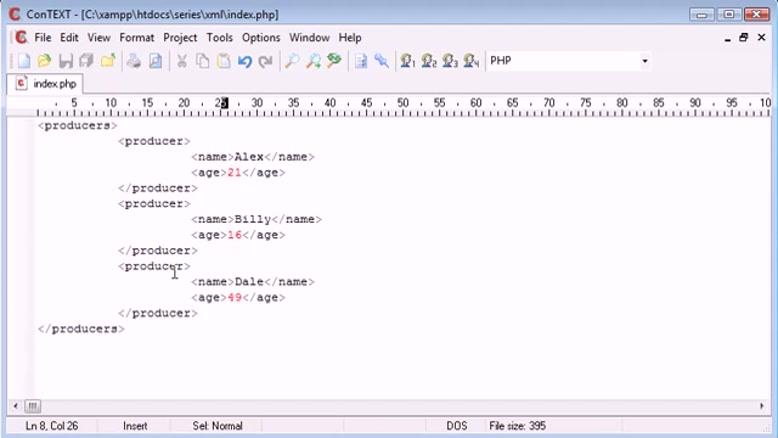Click the age value 16 in code

pyautogui.click(x=234, y=235)
